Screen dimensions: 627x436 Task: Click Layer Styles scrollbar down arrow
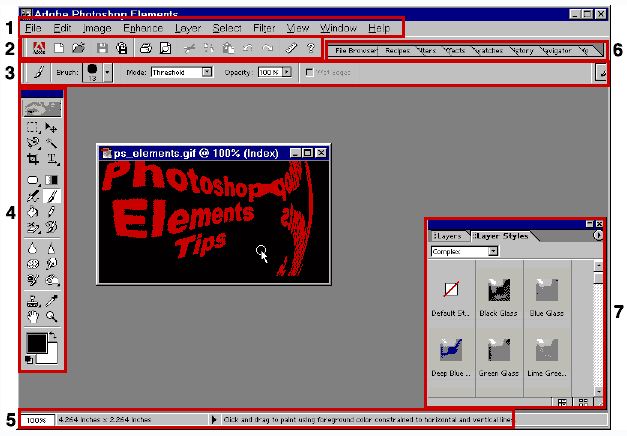[x=599, y=392]
